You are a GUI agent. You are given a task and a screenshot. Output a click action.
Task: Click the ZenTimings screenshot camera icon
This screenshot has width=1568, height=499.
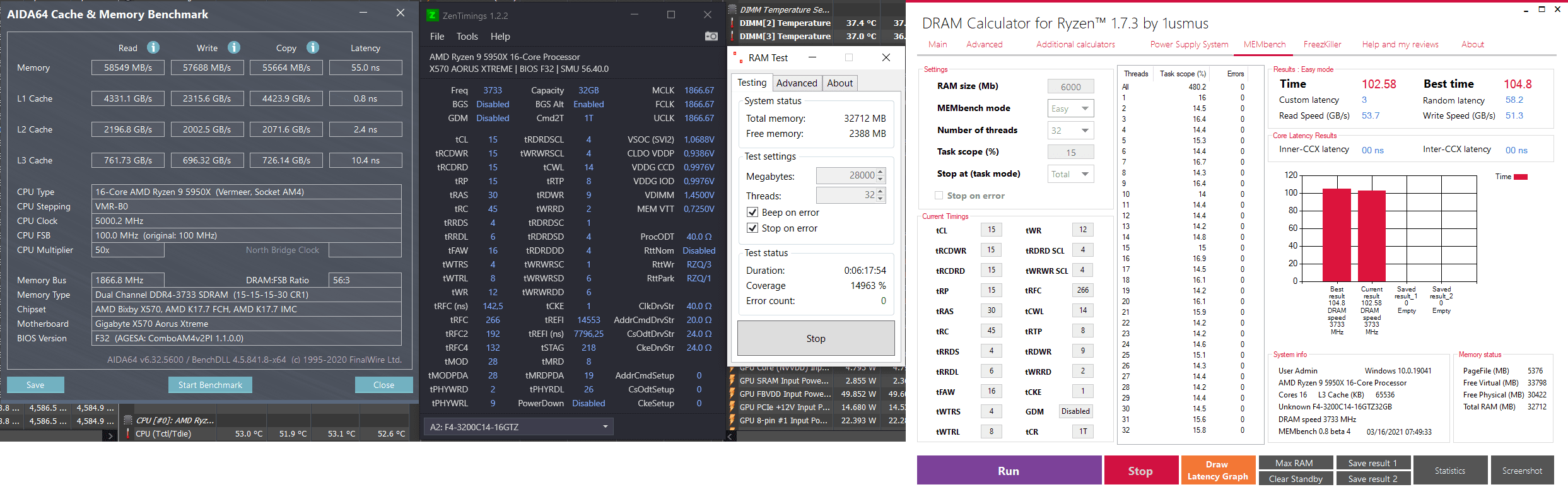click(x=711, y=36)
